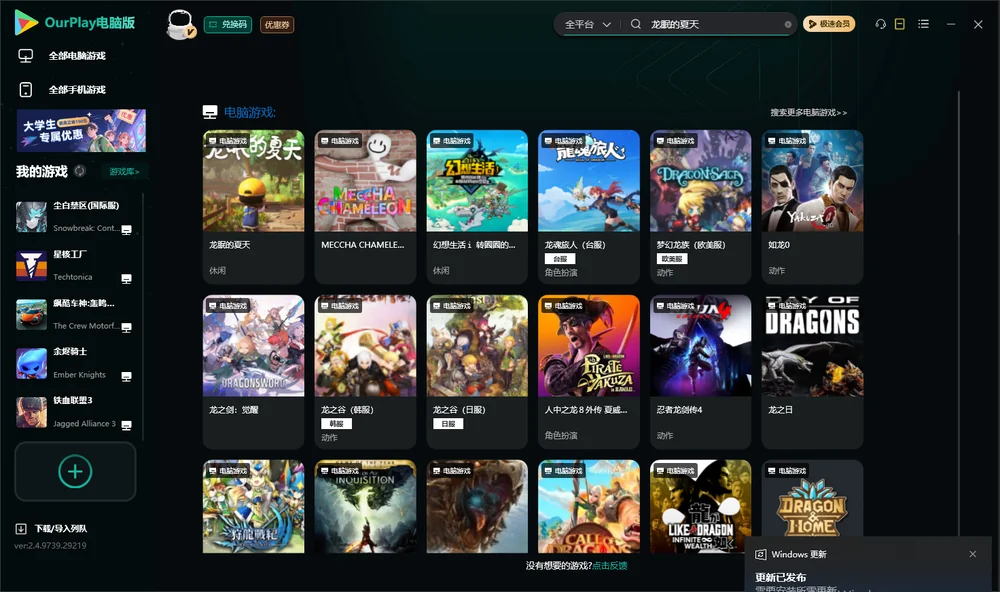The width and height of the screenshot is (1000, 592).
Task: Open the 人中之龙8外传 Pirate Yakuza card
Action: point(589,372)
